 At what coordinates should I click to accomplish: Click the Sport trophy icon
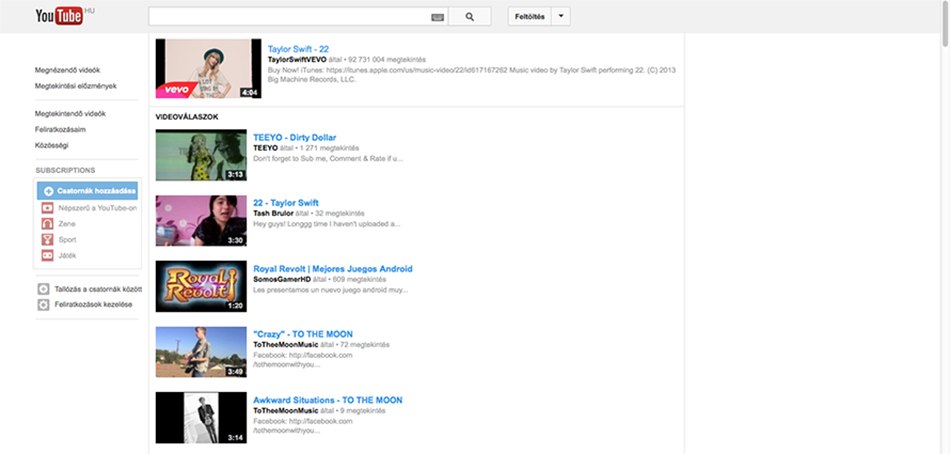(x=46, y=240)
